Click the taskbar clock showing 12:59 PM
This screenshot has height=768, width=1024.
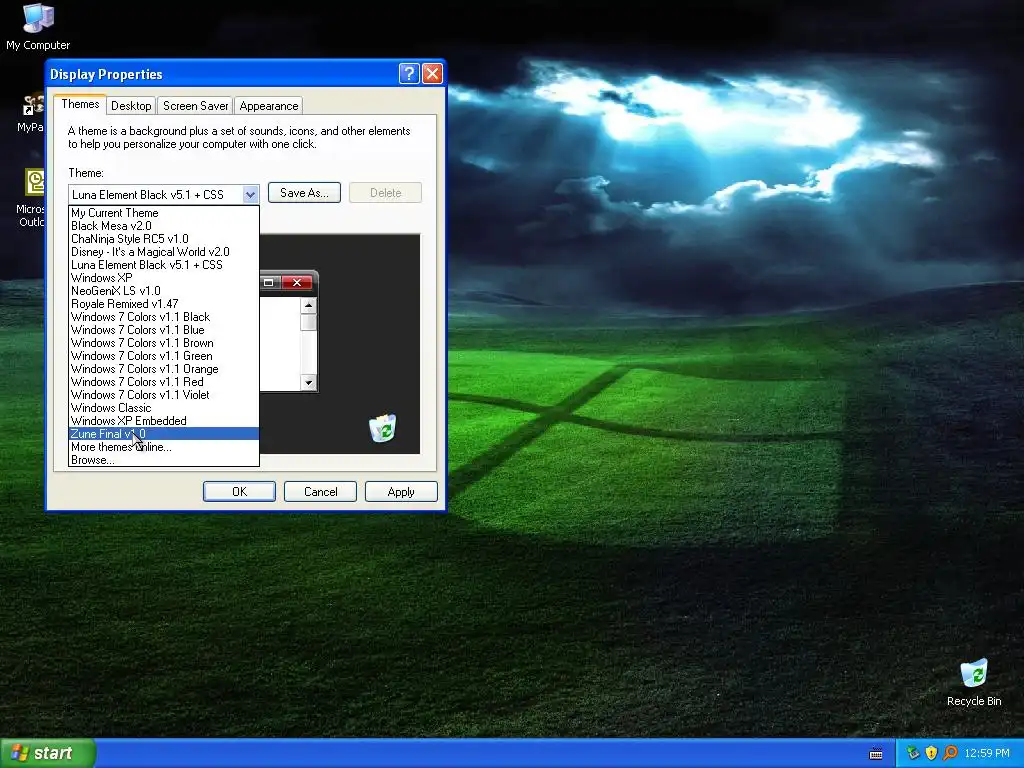click(987, 753)
